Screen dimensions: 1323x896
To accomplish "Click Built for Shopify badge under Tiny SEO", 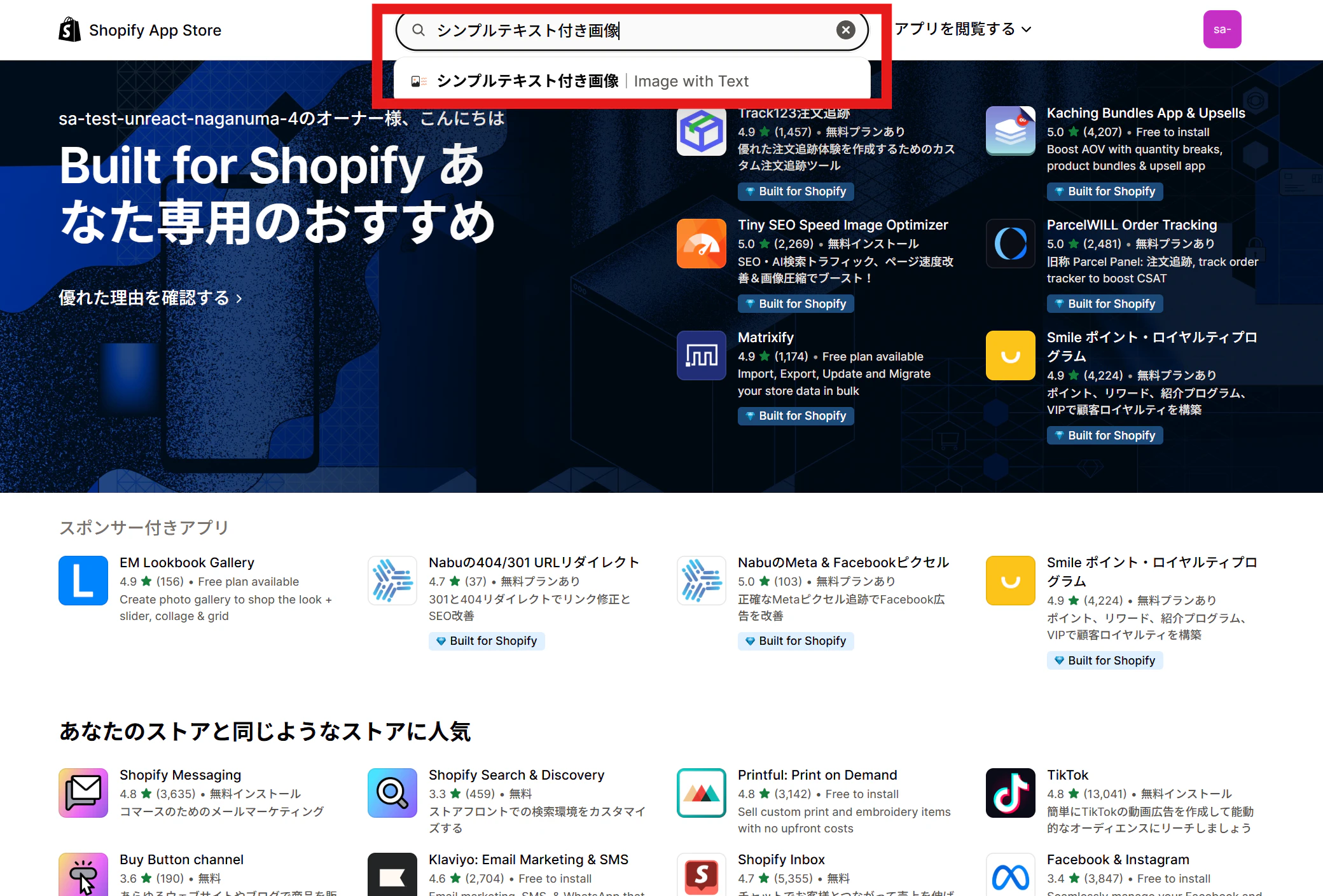I will click(x=796, y=304).
